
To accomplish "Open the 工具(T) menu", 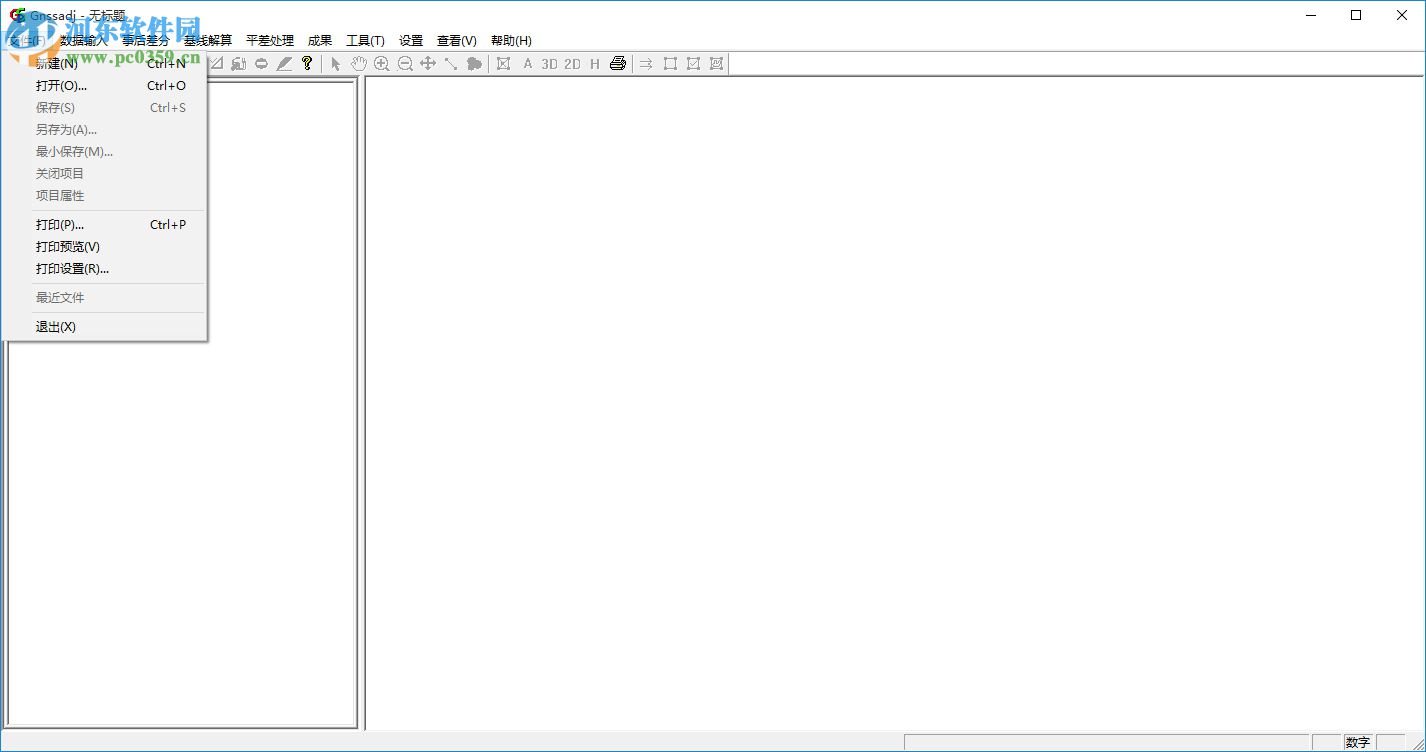I will [365, 41].
